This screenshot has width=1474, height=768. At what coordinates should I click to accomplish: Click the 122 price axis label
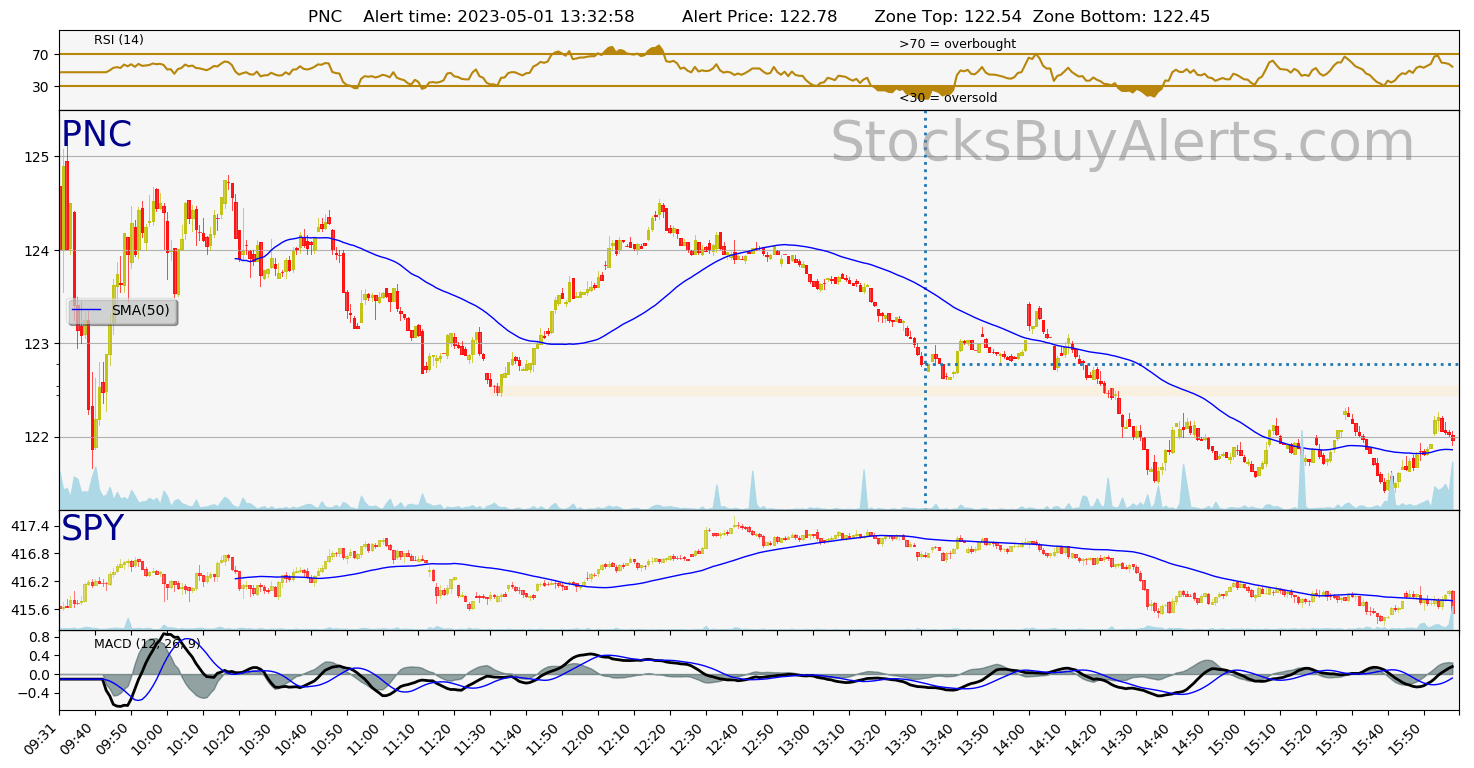pyautogui.click(x=37, y=437)
